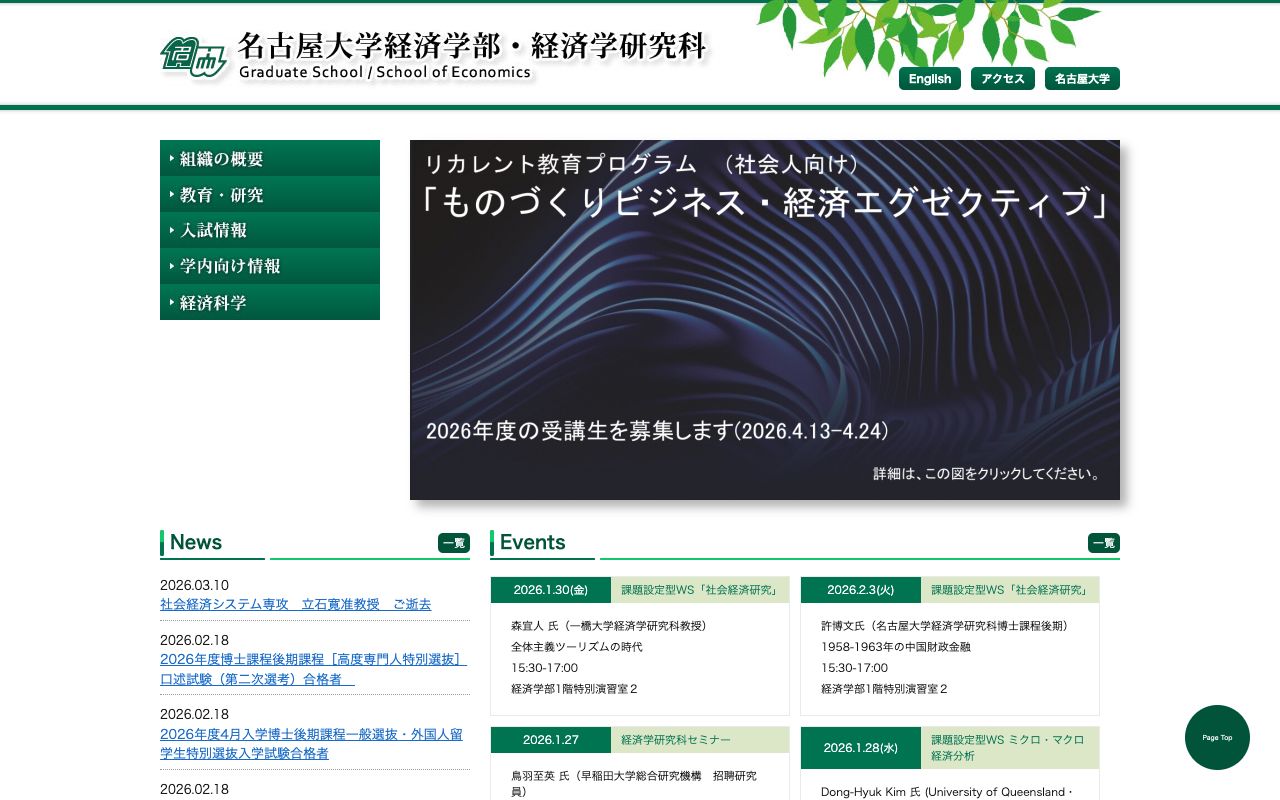Viewport: 1280px width, 800px height.
Task: Click the News section 一覧 button
Action: click(452, 543)
